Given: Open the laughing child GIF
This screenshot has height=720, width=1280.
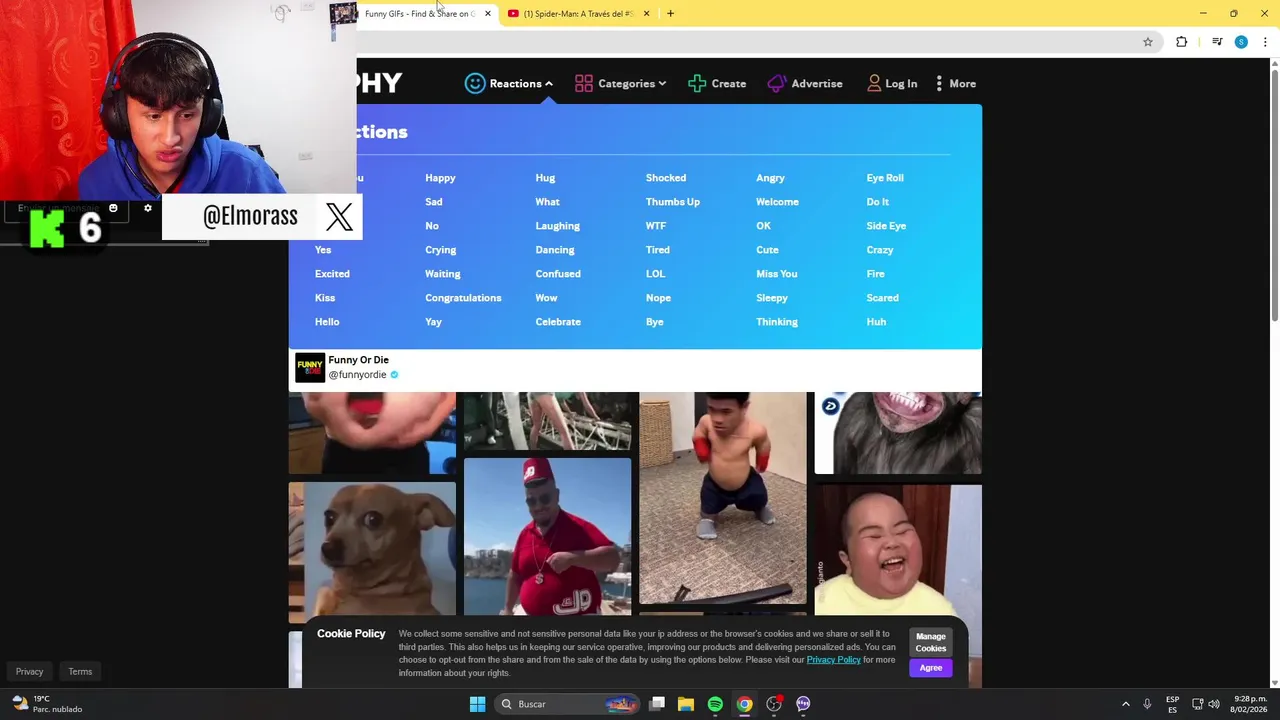Looking at the screenshot, I should (898, 550).
